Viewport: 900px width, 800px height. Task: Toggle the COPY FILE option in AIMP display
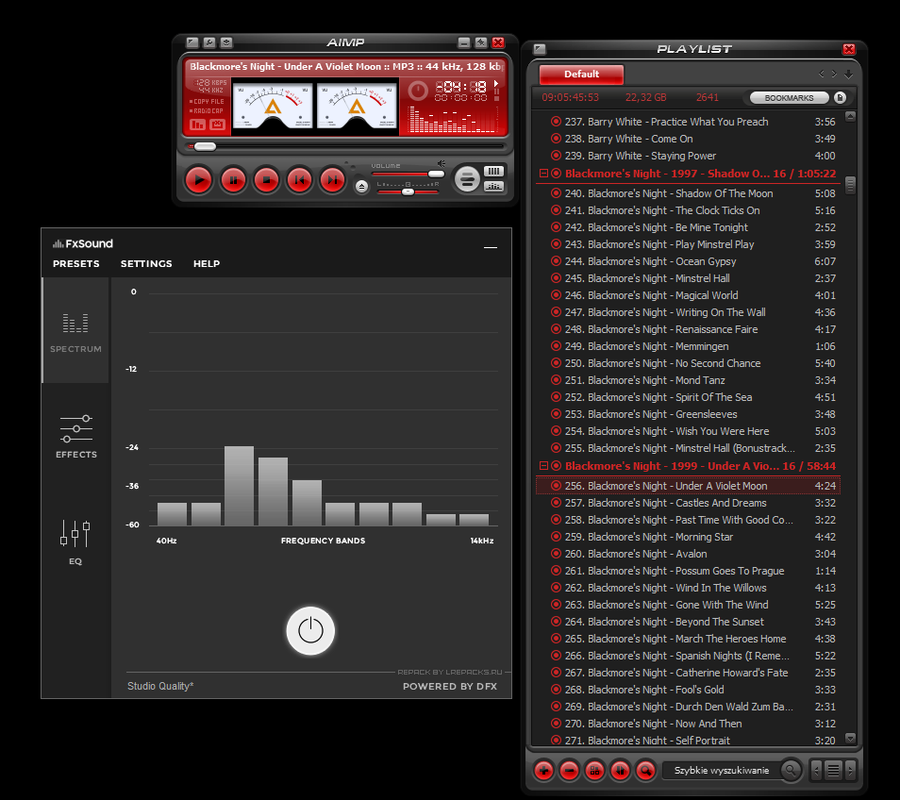pos(207,102)
